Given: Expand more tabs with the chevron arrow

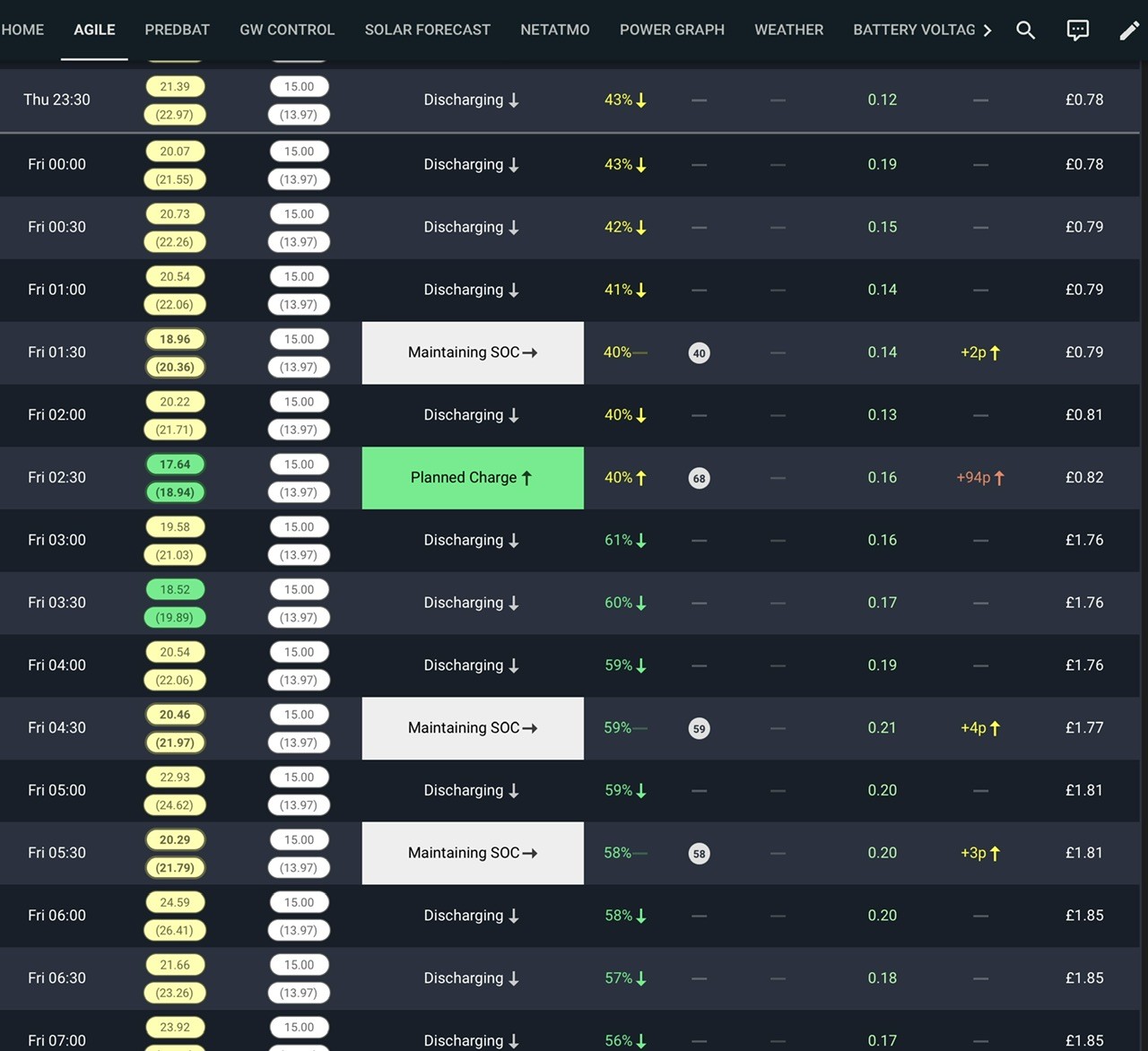Looking at the screenshot, I should (987, 30).
